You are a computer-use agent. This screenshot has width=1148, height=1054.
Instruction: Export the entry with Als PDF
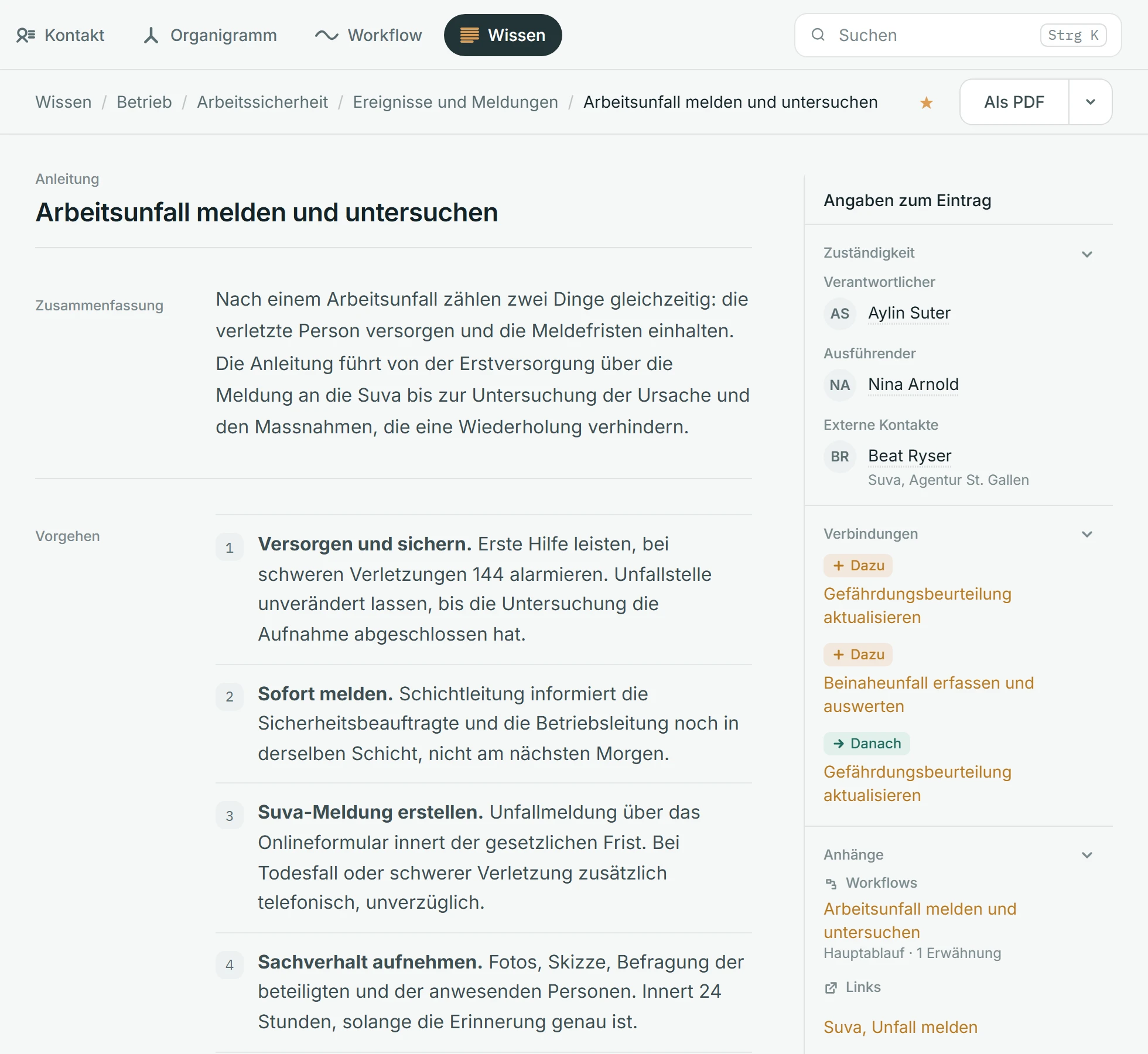(1014, 102)
